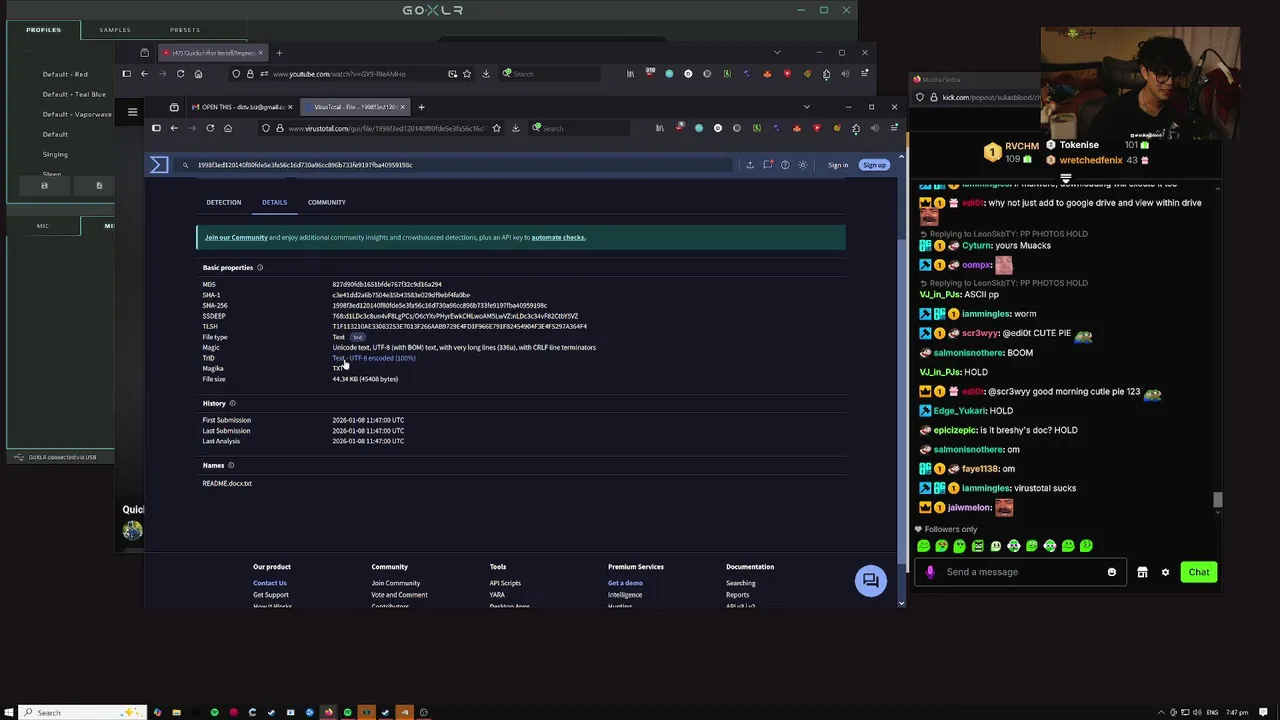Open VirusTotal notifications icon

(x=767, y=165)
